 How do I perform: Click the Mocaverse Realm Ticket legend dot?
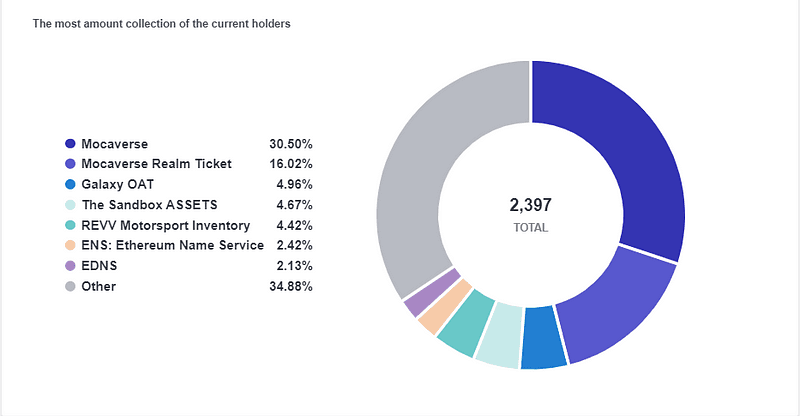(x=70, y=164)
